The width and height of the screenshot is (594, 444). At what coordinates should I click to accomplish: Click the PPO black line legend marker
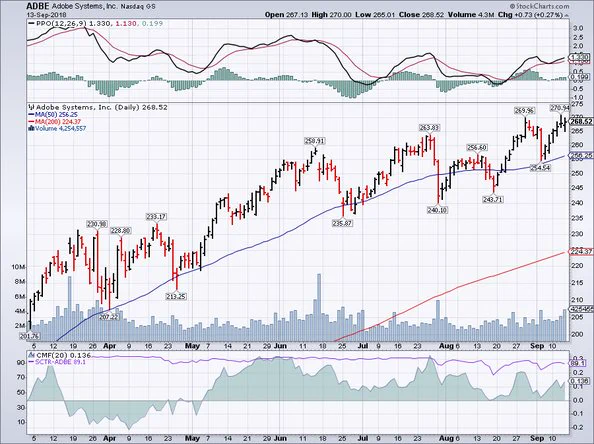[31, 23]
